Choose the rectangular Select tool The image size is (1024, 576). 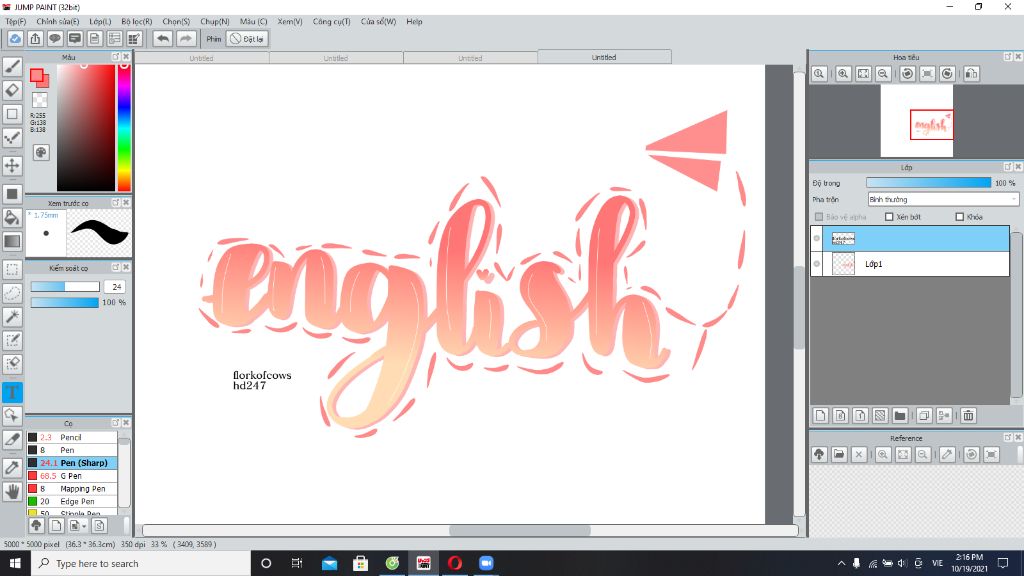coord(12,269)
